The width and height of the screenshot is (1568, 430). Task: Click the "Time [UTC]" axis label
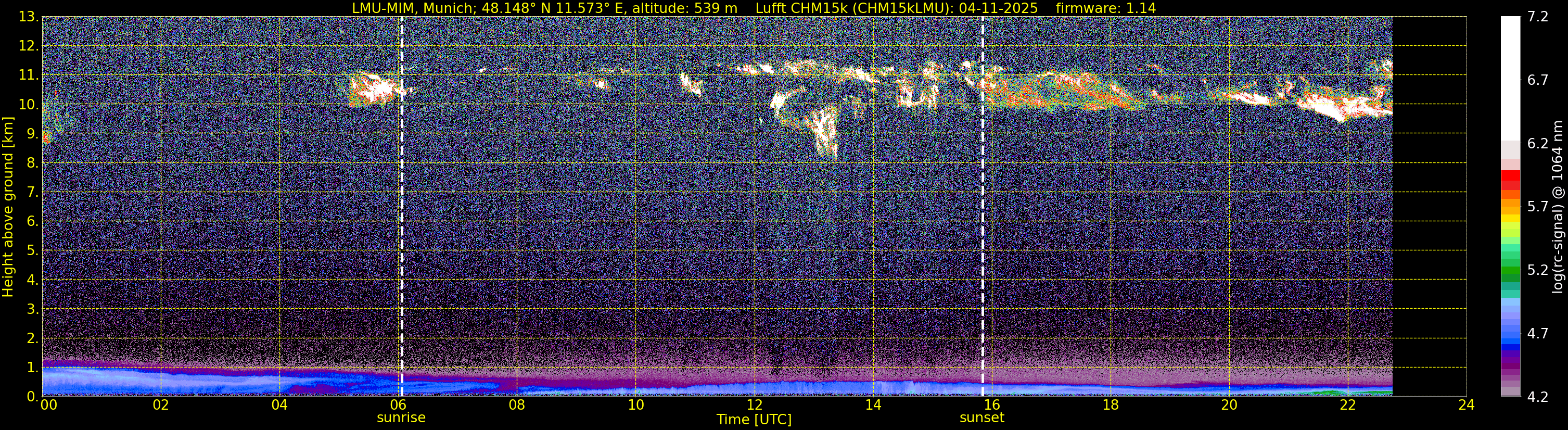coord(754,420)
